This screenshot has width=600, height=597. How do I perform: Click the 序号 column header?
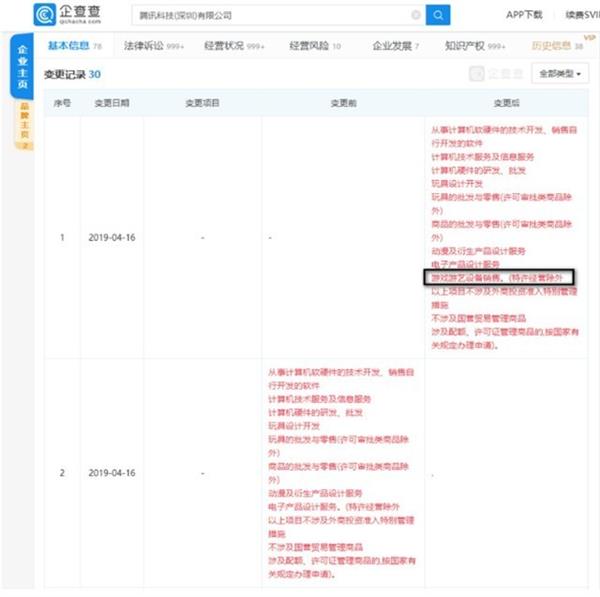pos(62,103)
